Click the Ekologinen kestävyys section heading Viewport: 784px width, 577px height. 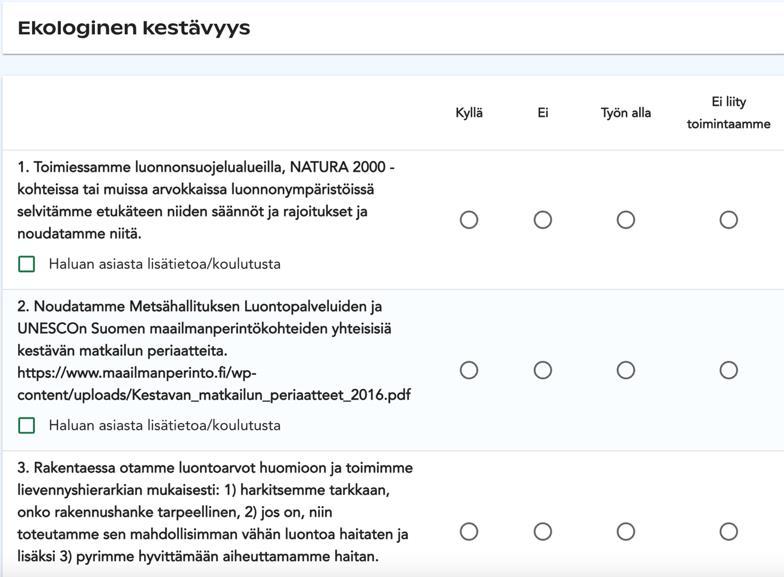point(134,28)
